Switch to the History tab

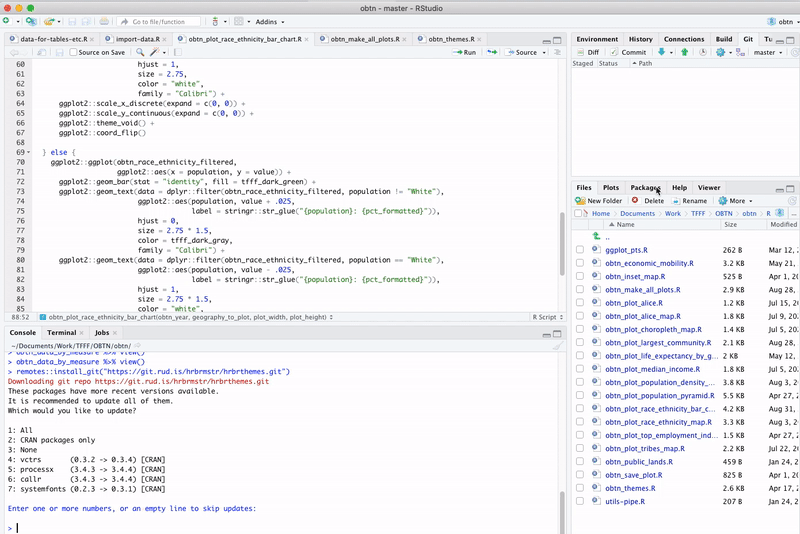tap(640, 39)
